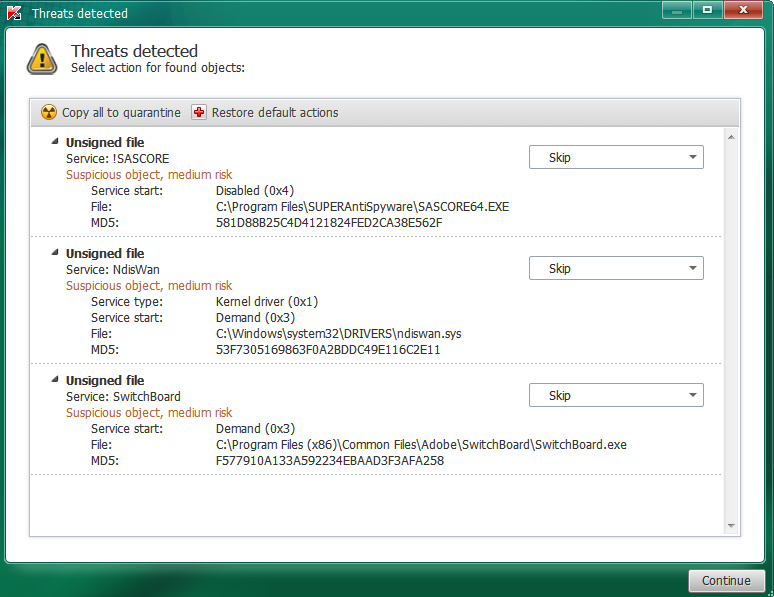Click the yellow warning triangle icon

tap(42, 59)
